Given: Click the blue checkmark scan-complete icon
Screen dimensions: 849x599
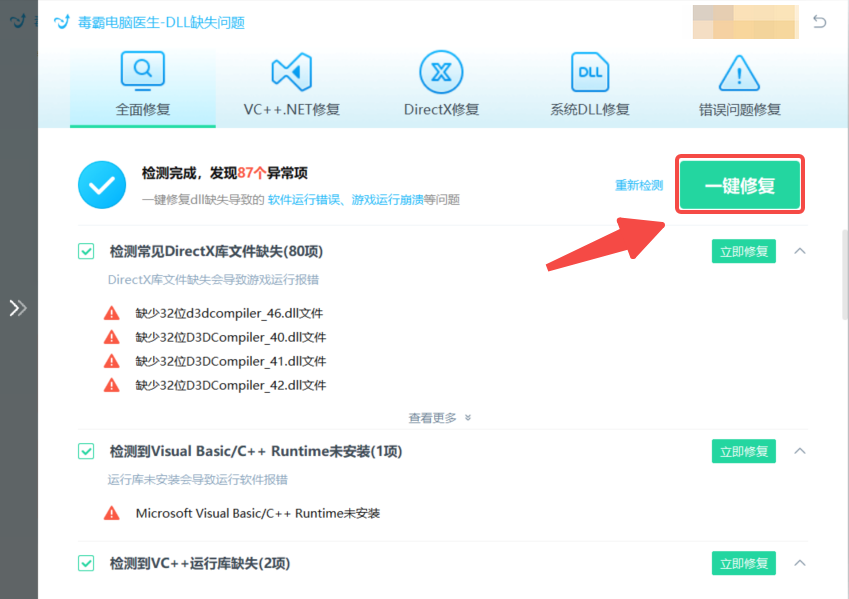Looking at the screenshot, I should 102,184.
